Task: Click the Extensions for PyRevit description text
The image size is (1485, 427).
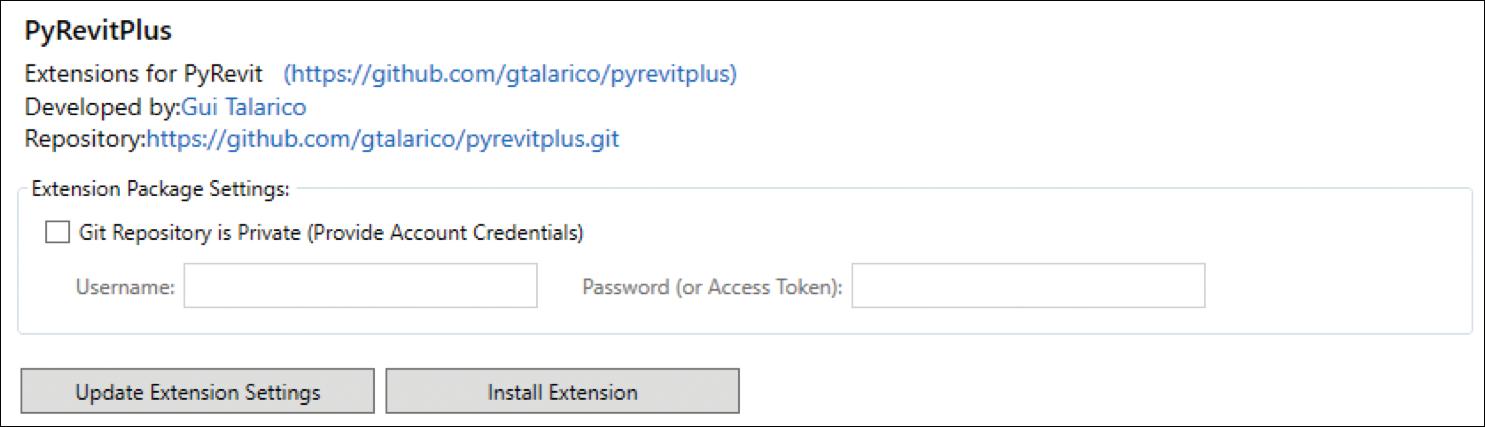Action: click(x=143, y=74)
